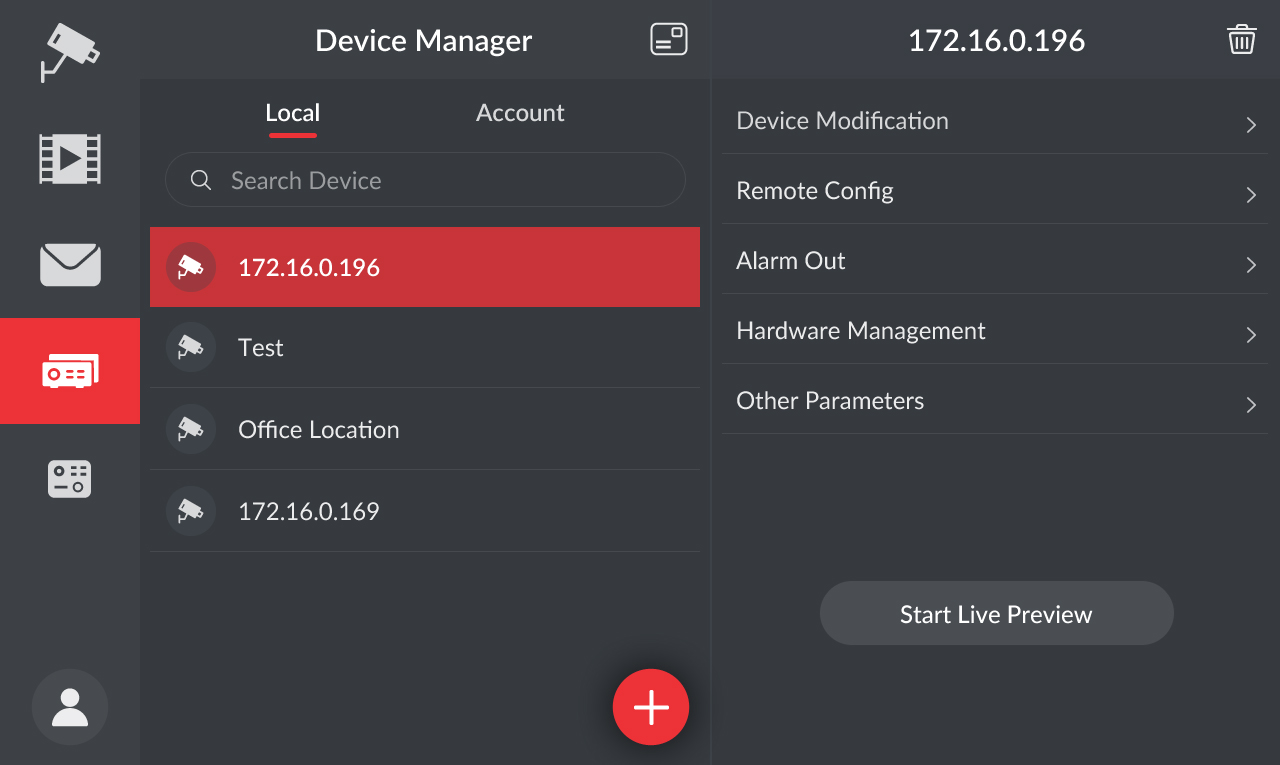Screen dimensions: 1280x765
Task: Open the live camera view sidebar icon
Action: pyautogui.click(x=69, y=52)
